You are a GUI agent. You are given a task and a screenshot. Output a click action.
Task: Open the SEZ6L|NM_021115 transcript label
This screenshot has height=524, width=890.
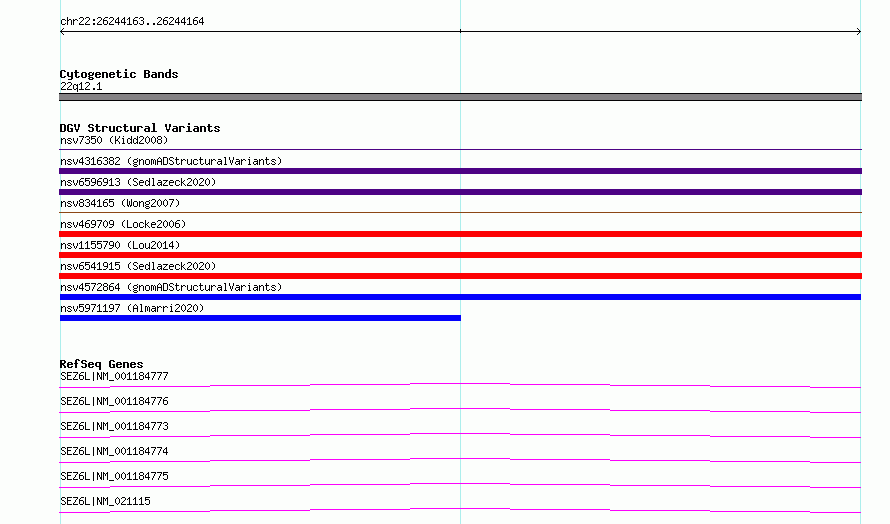pos(105,501)
